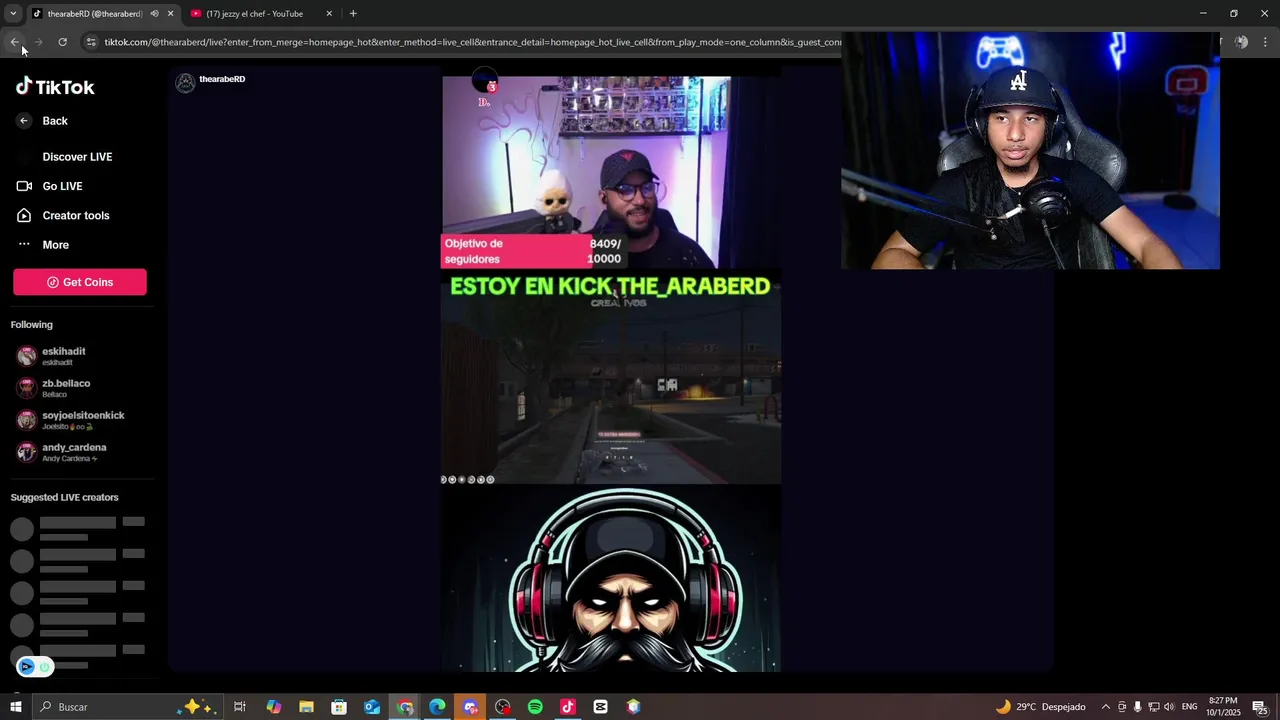1280x720 pixels.
Task: Click the 29°C Despejado weather widget
Action: tap(1040, 707)
